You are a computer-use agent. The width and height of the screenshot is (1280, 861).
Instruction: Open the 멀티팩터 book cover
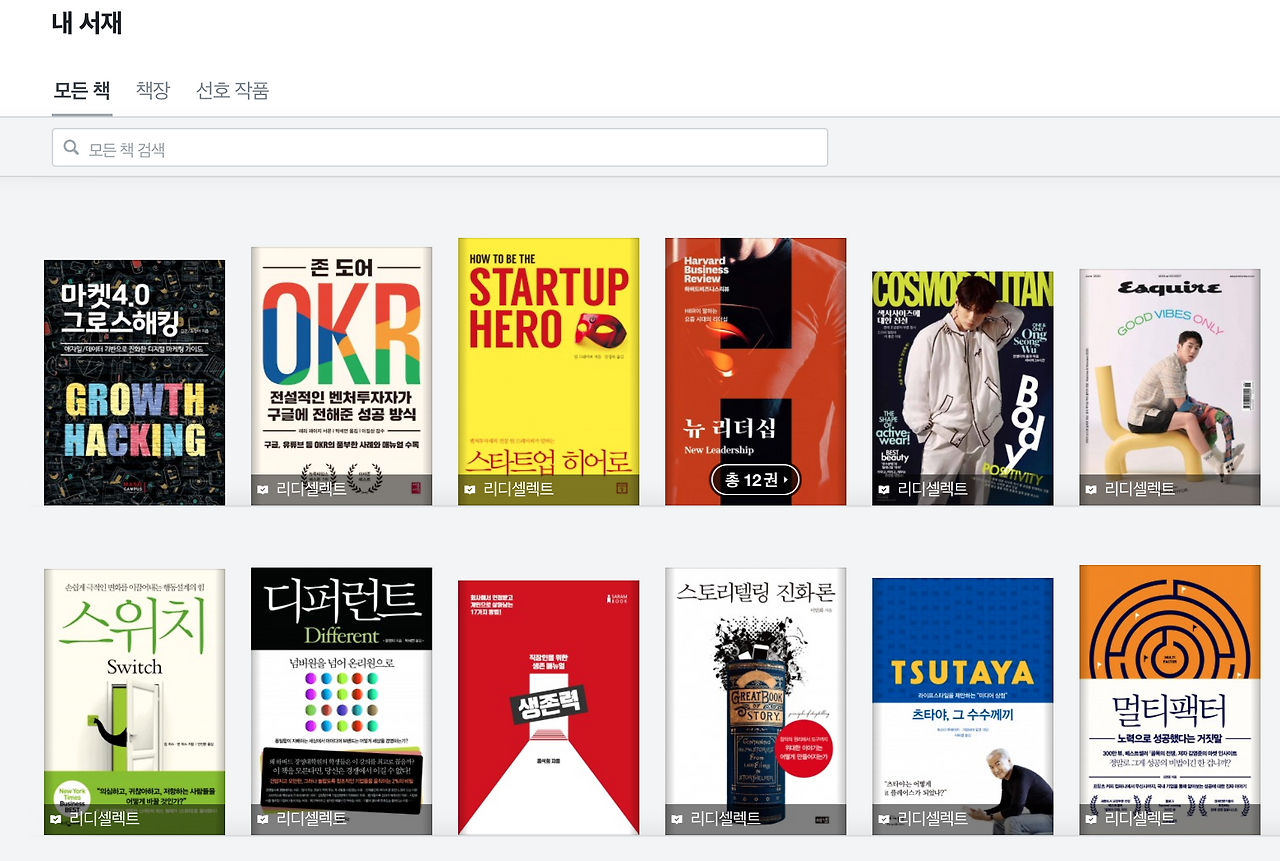coord(1170,700)
